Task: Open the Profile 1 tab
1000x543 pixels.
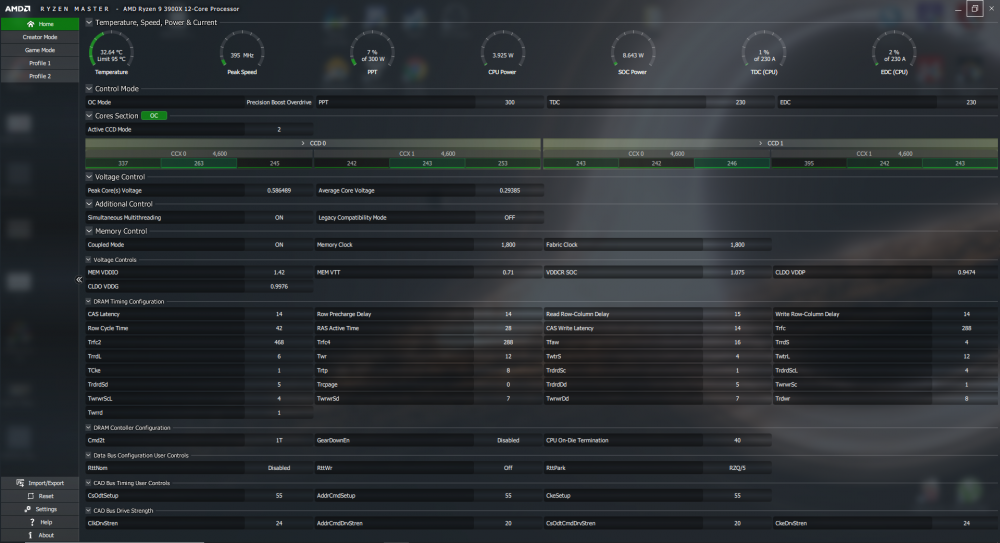Action: point(40,63)
